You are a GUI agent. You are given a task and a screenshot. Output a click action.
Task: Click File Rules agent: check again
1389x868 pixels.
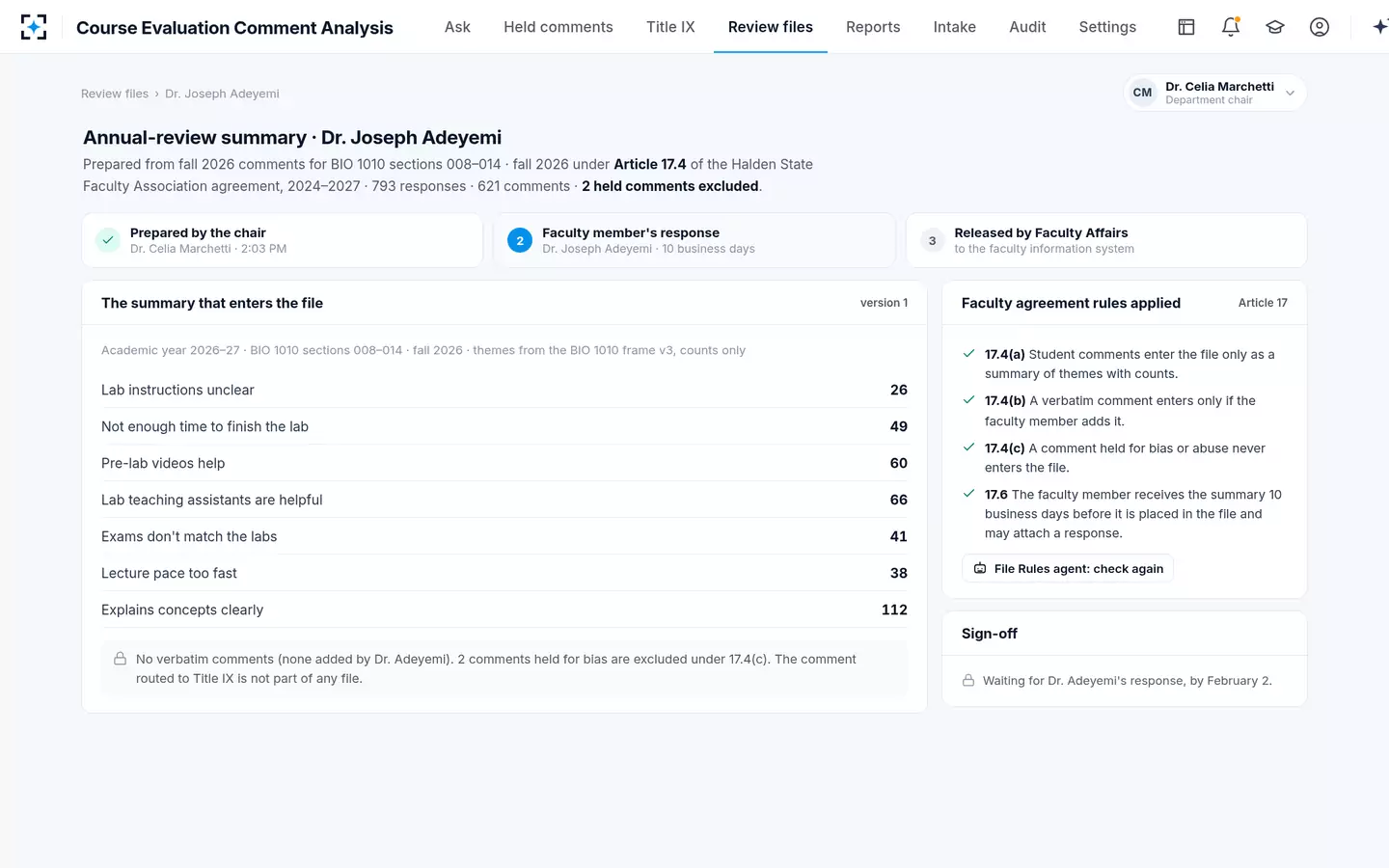[1068, 569]
